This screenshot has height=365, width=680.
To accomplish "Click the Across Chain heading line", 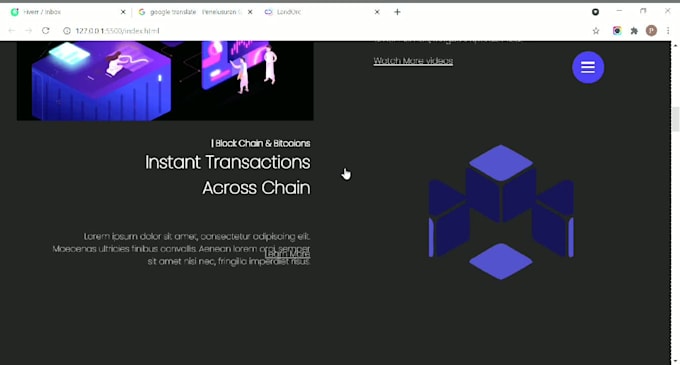I will point(256,188).
